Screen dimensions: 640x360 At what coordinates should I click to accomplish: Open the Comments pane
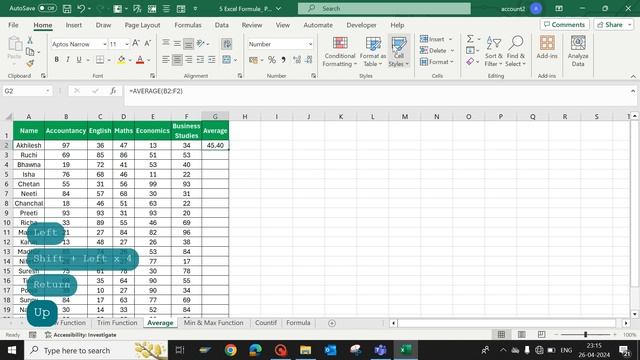(564, 24)
